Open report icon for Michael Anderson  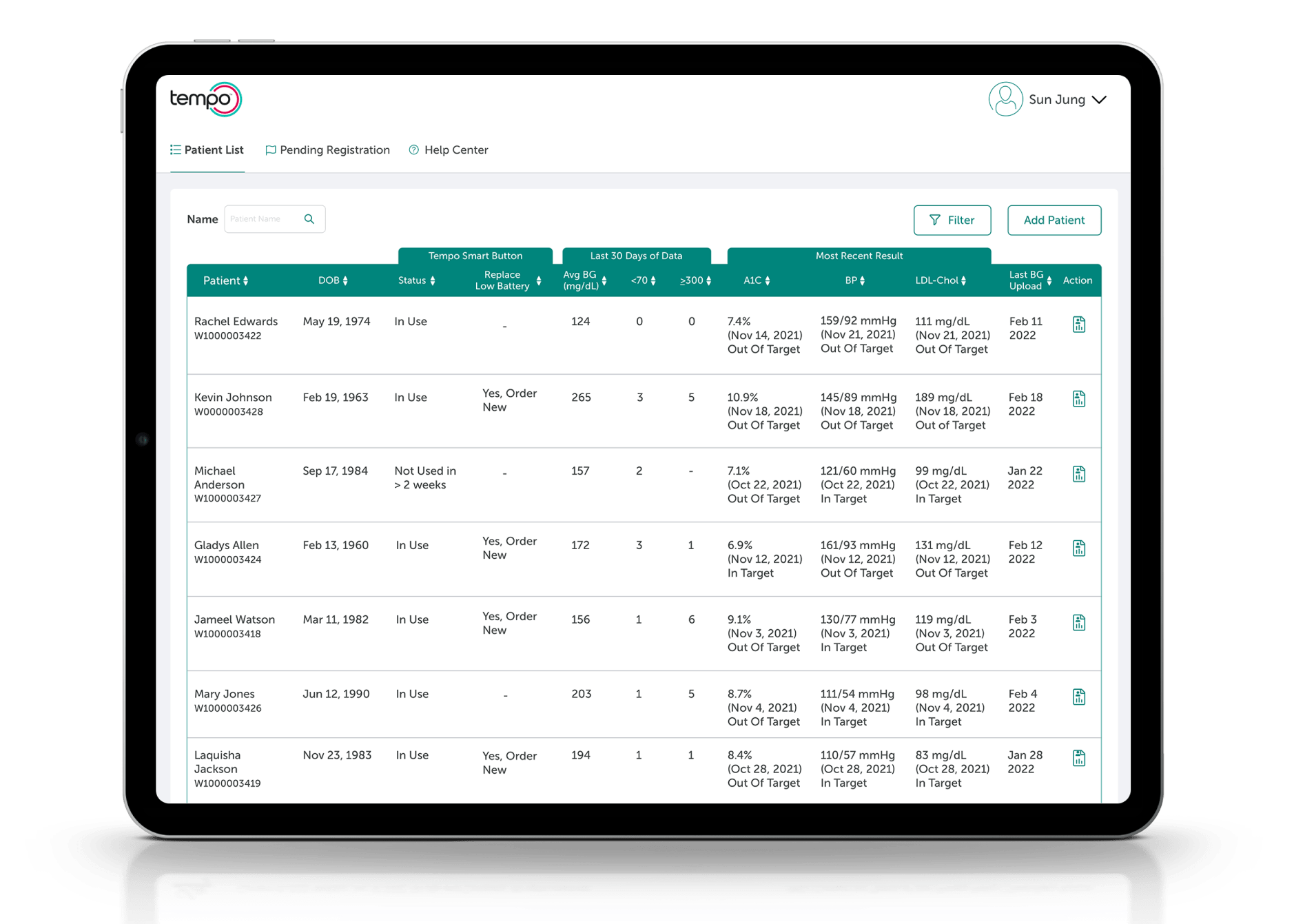(1078, 474)
